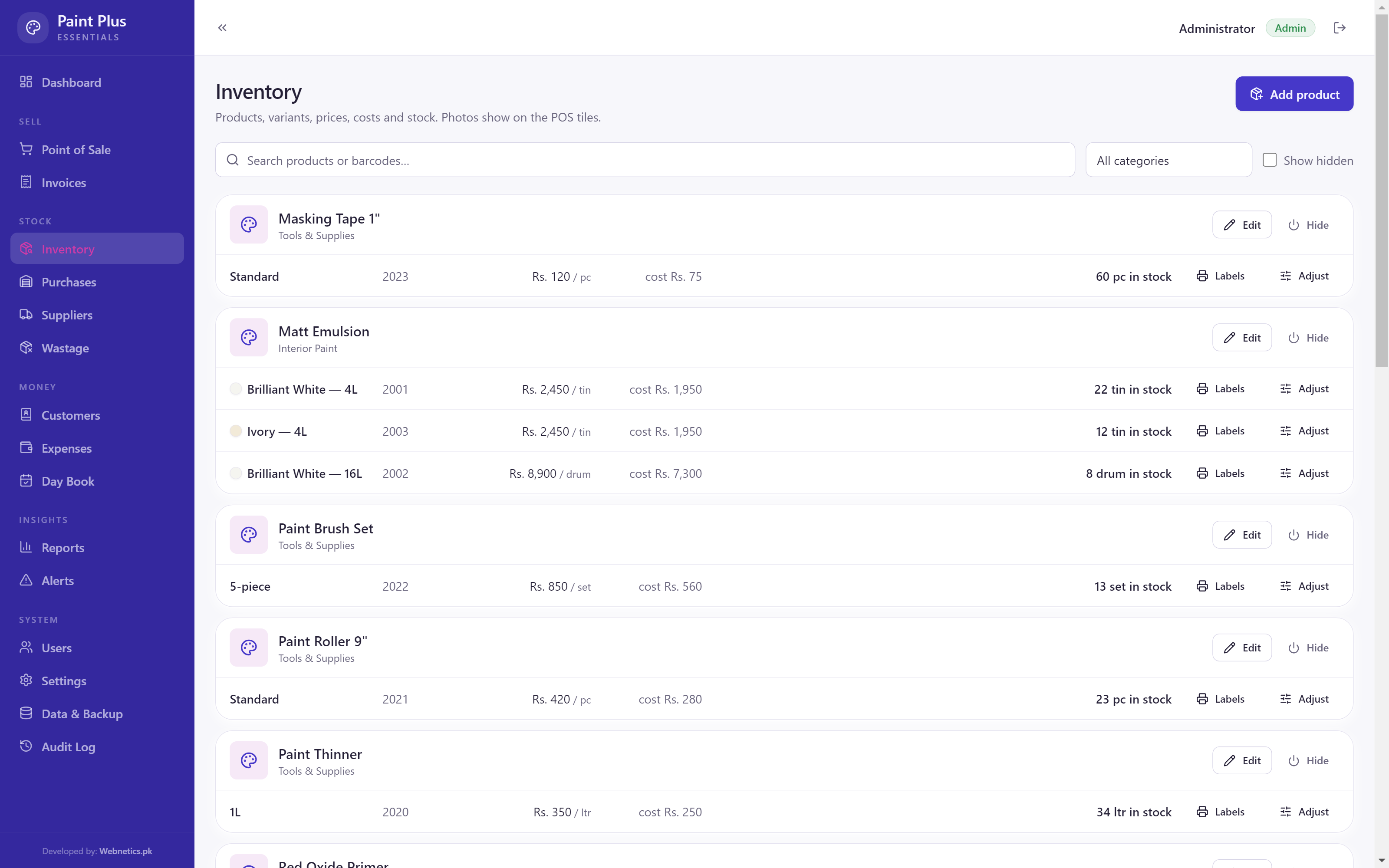Image resolution: width=1389 pixels, height=868 pixels.
Task: Print Labels for Paint Roller Standard variant
Action: 1220,699
